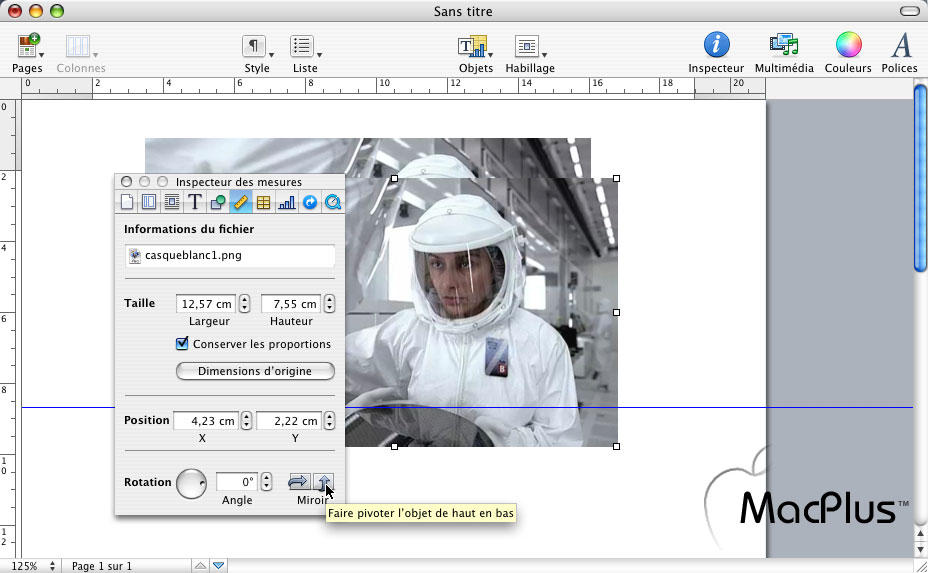The height and width of the screenshot is (573, 928).
Task: Adjust the X position stepper
Action: coord(247,421)
